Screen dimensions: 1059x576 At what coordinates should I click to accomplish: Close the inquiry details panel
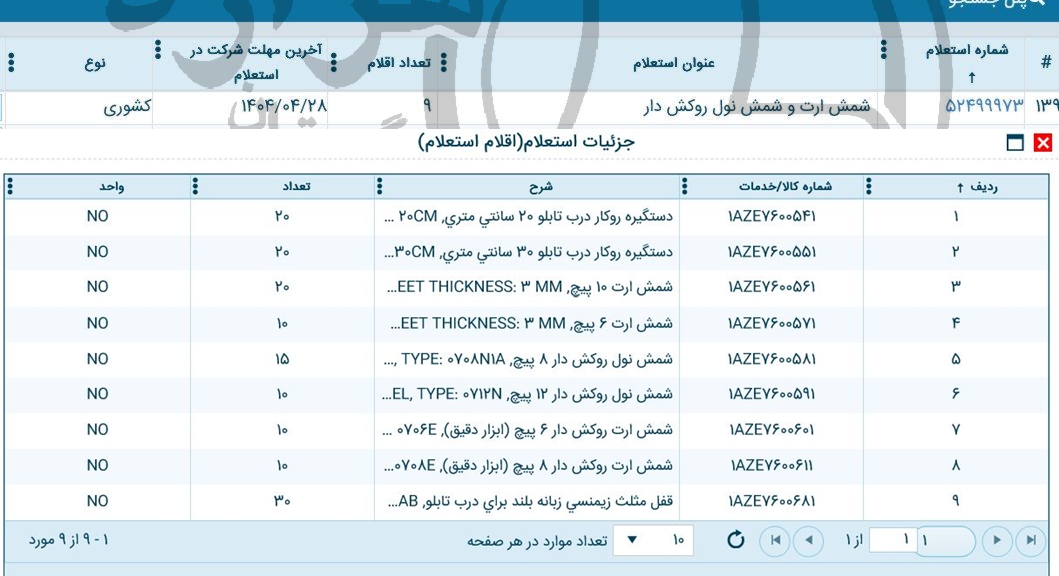coord(1043,142)
